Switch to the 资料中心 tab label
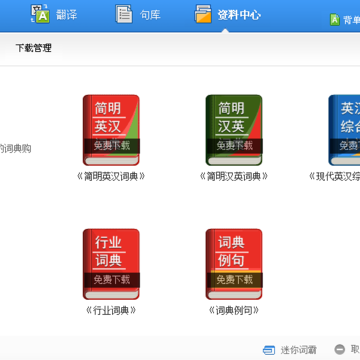 [x=239, y=15]
